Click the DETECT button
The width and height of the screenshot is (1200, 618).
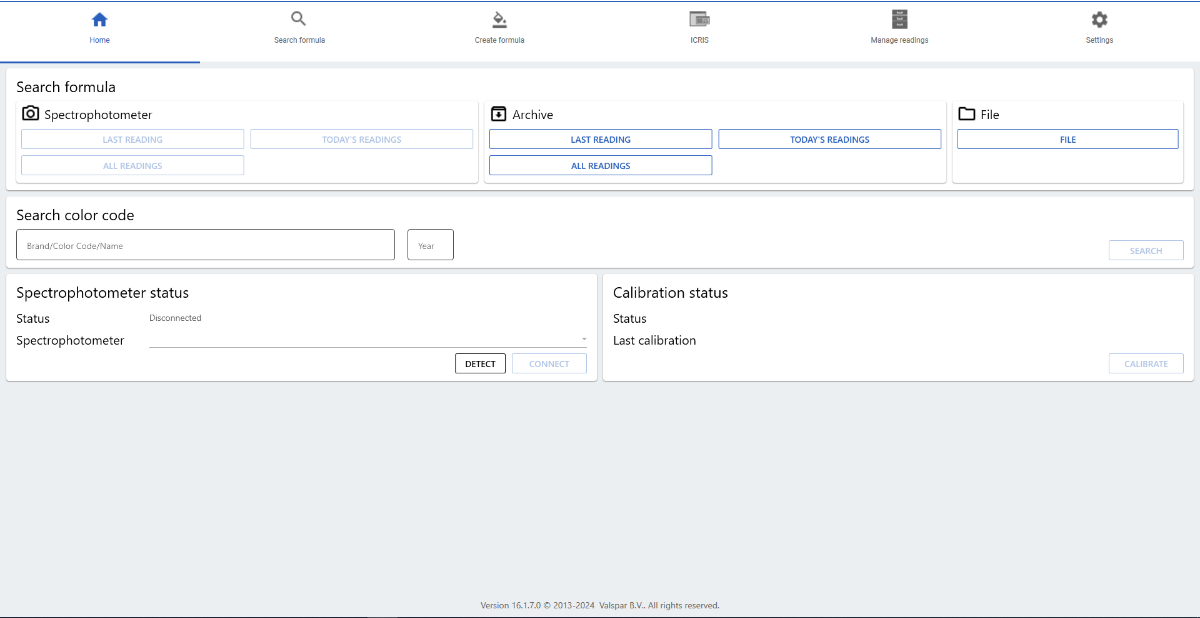(x=480, y=363)
